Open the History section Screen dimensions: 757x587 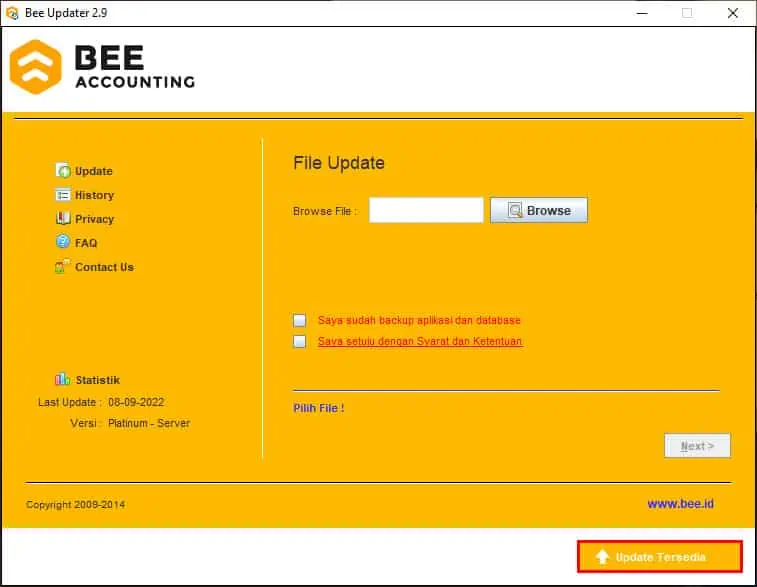click(x=95, y=195)
